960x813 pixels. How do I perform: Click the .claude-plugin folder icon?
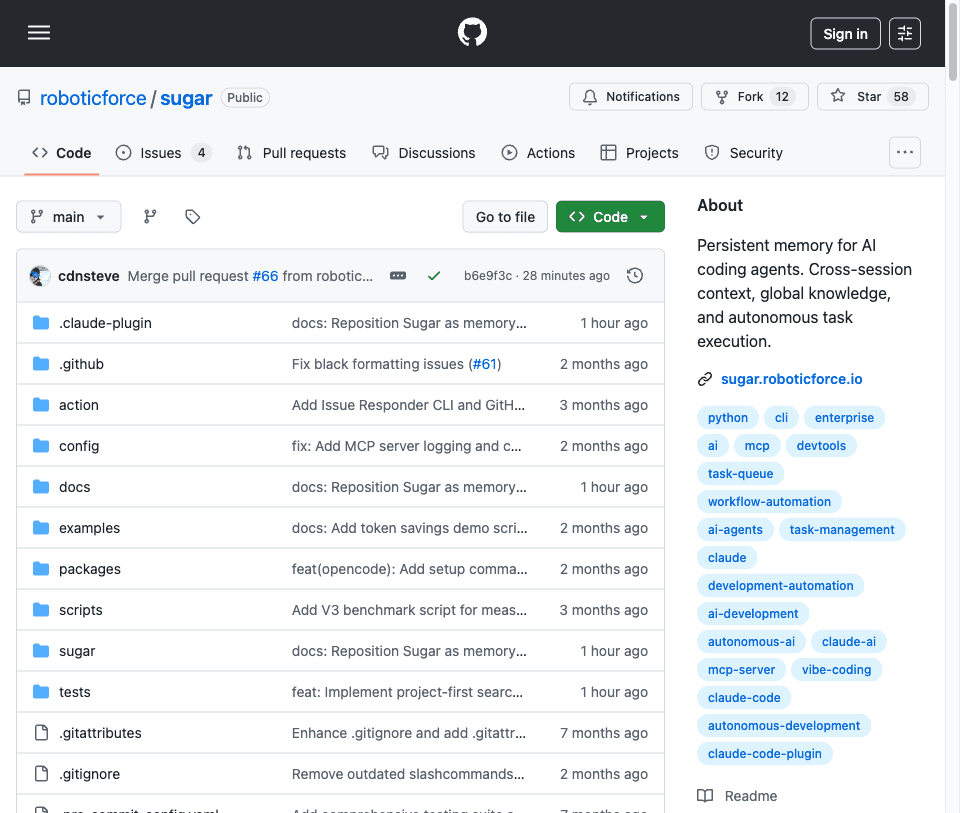(41, 323)
